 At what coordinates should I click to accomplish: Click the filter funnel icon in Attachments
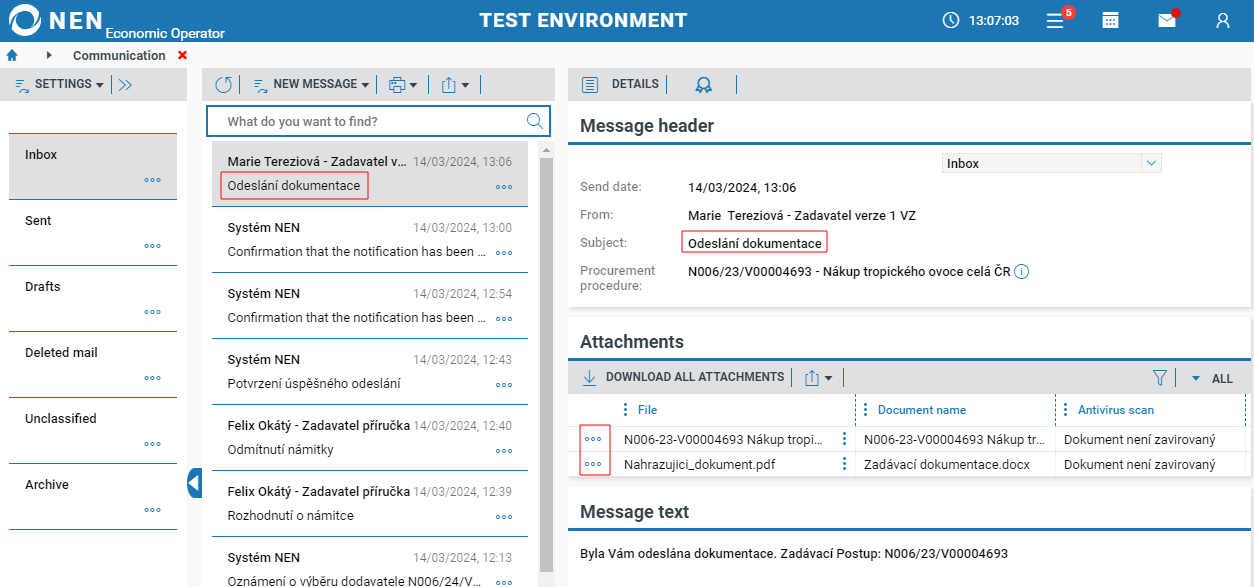pos(1160,378)
